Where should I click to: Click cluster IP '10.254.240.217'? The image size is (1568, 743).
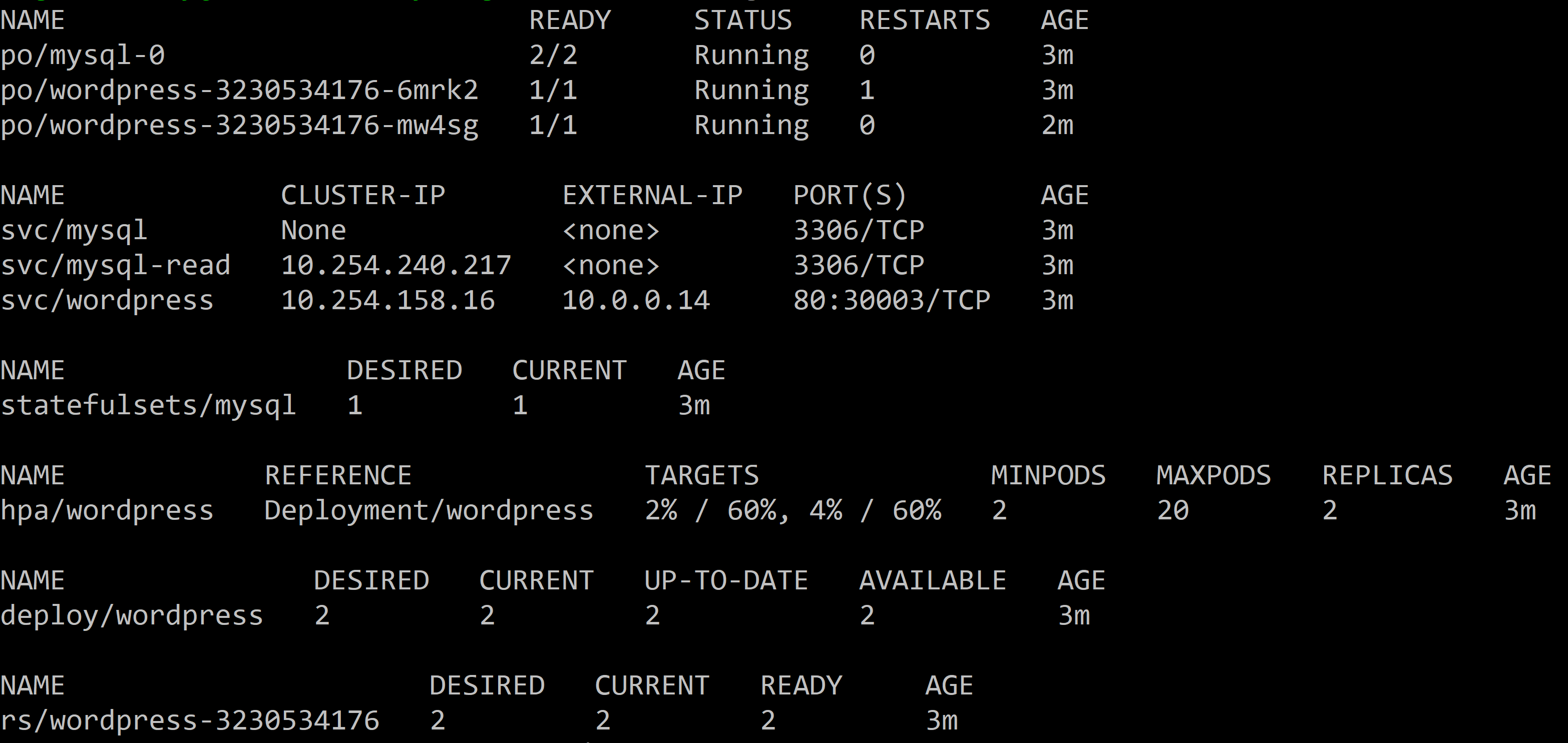pyautogui.click(x=396, y=265)
